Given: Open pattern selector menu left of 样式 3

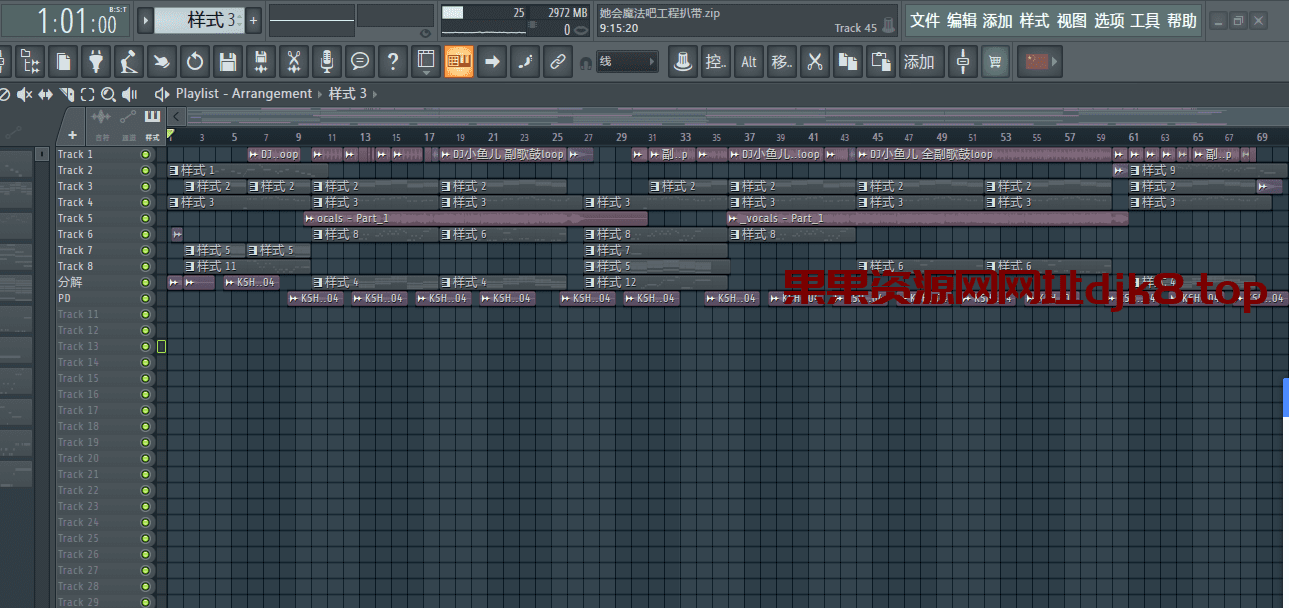Looking at the screenshot, I should (x=146, y=20).
